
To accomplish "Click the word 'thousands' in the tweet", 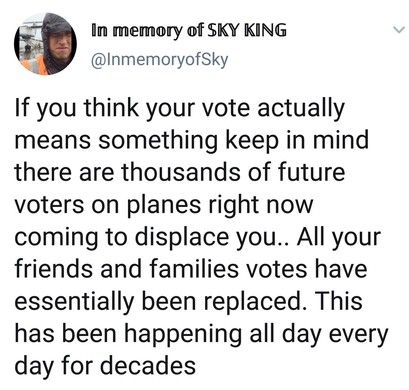I will tap(180, 172).
